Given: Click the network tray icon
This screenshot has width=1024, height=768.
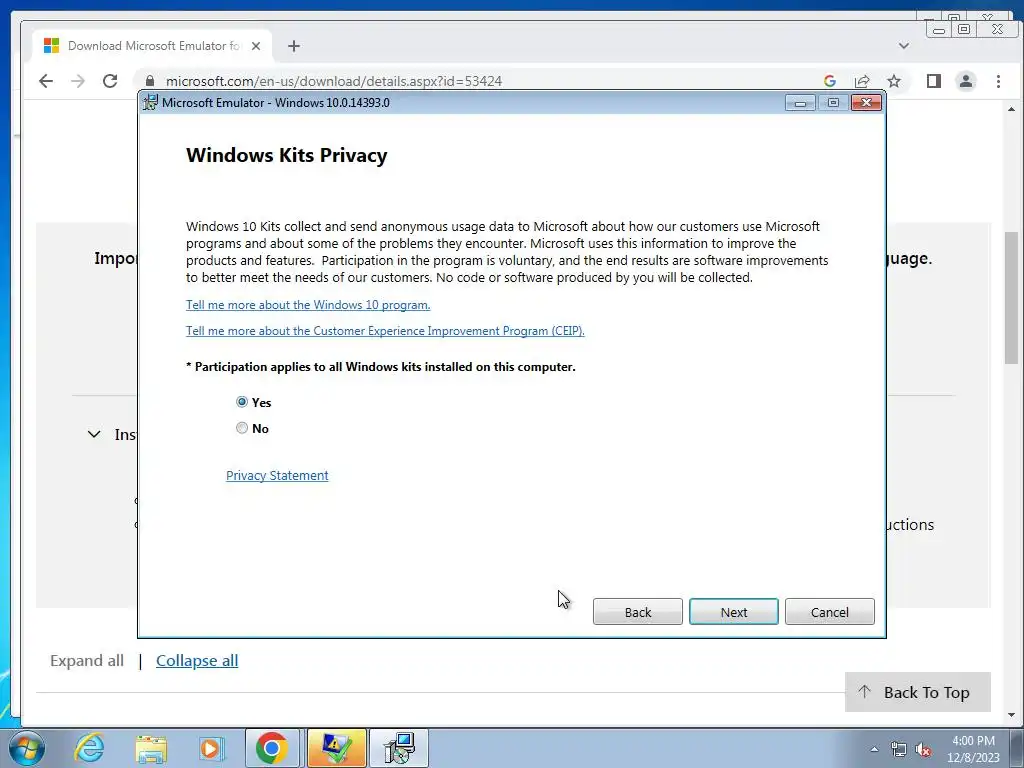Looking at the screenshot, I should [x=899, y=749].
